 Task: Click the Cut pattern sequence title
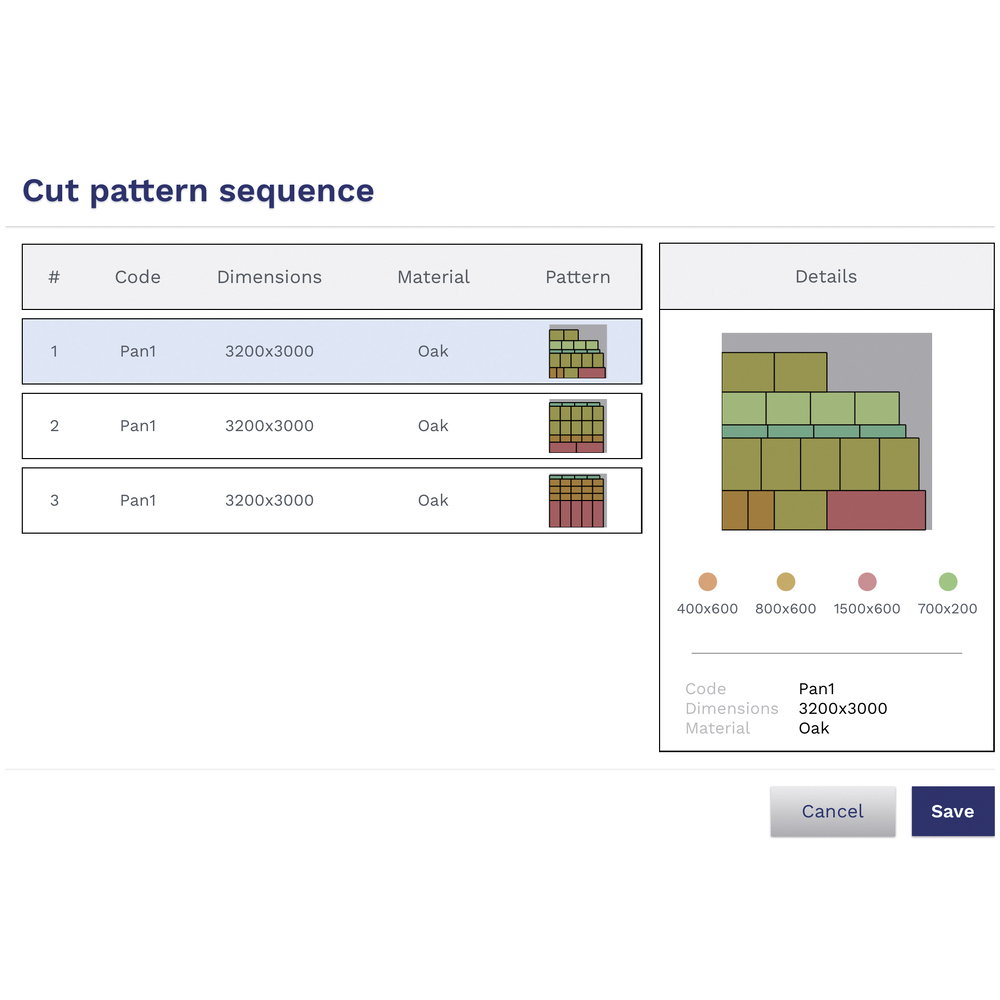coord(197,190)
